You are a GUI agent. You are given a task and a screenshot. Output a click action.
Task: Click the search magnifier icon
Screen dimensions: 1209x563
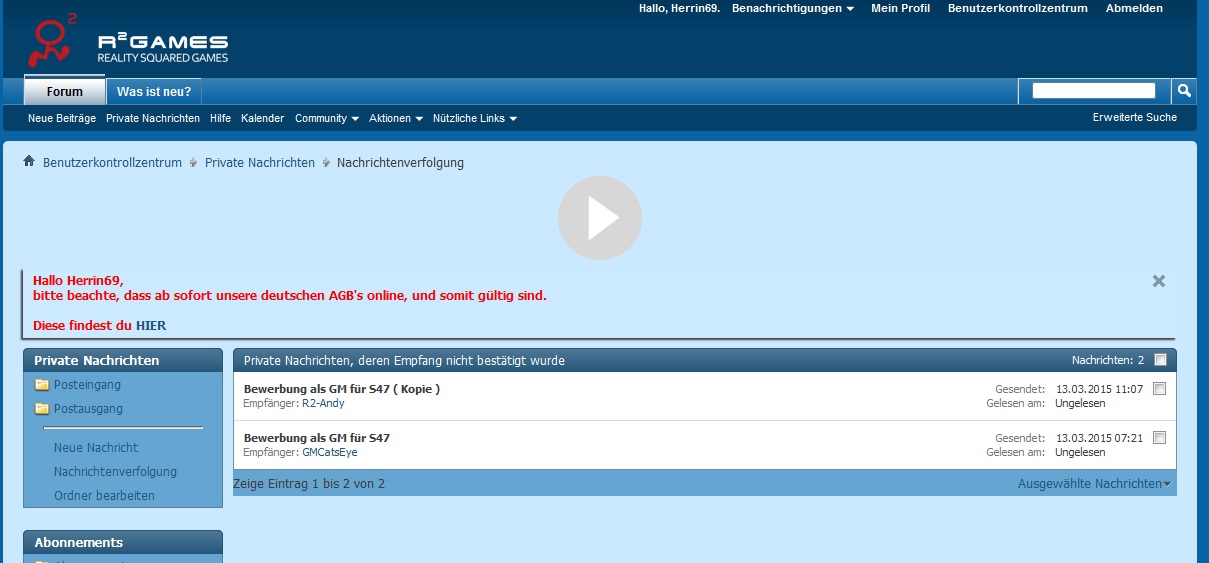(1184, 91)
